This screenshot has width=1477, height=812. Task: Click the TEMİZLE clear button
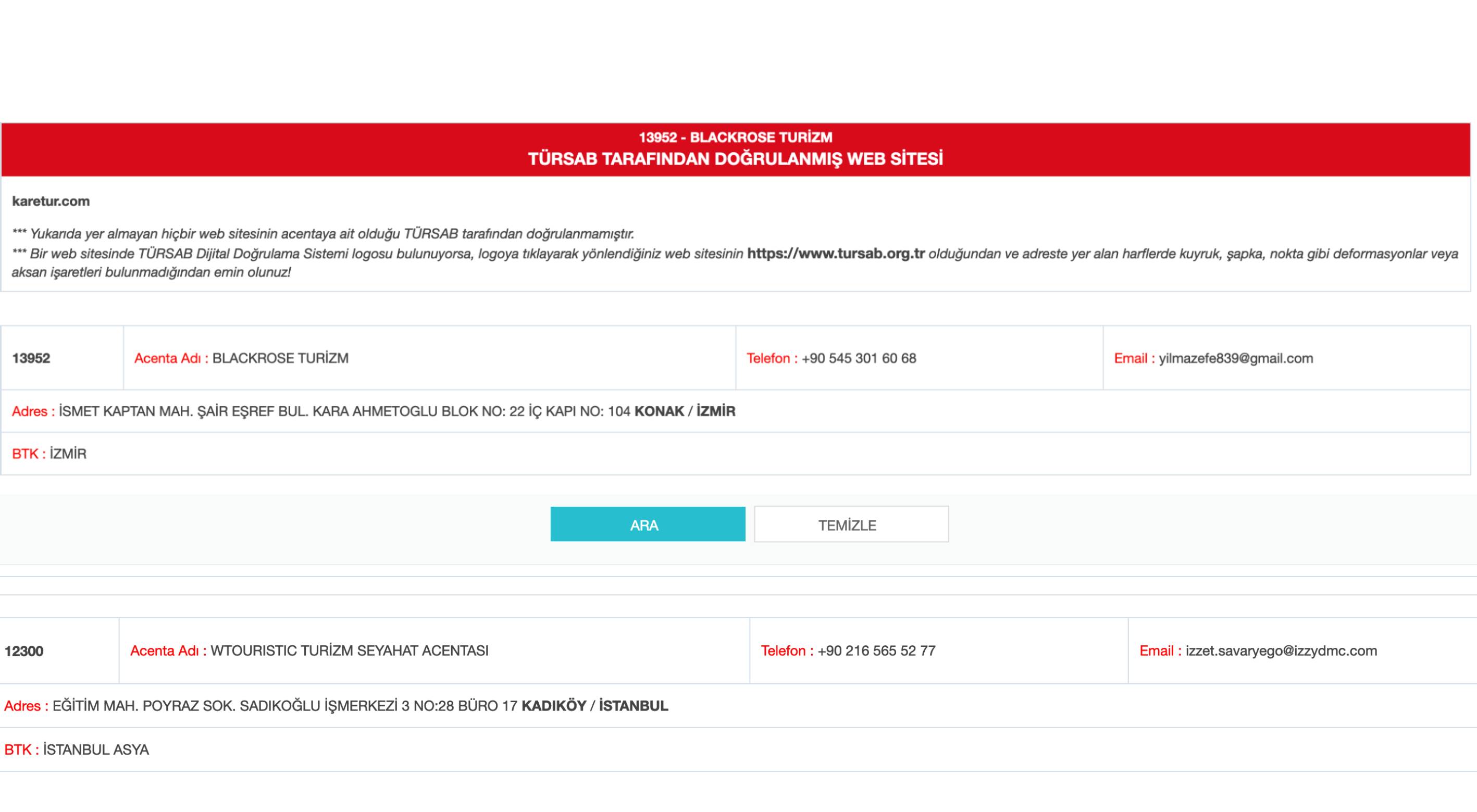[851, 524]
